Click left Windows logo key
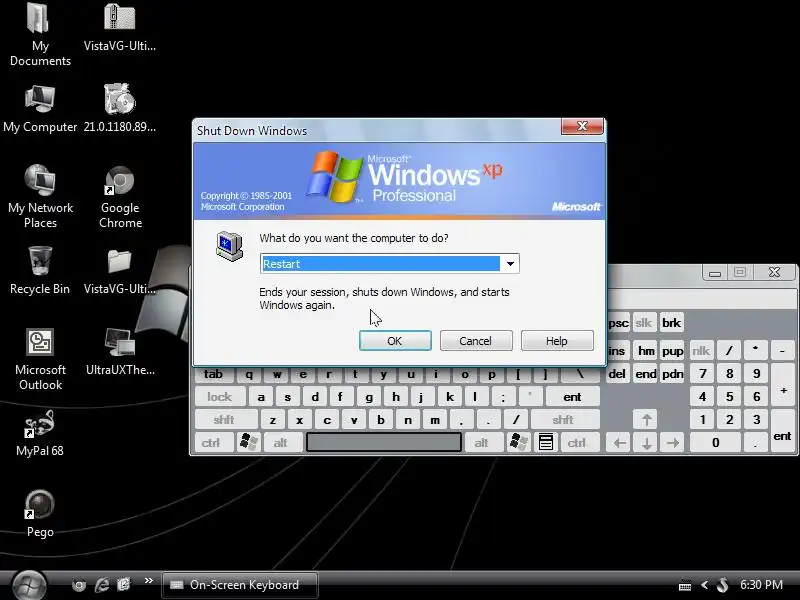The height and width of the screenshot is (600, 800). click(248, 442)
